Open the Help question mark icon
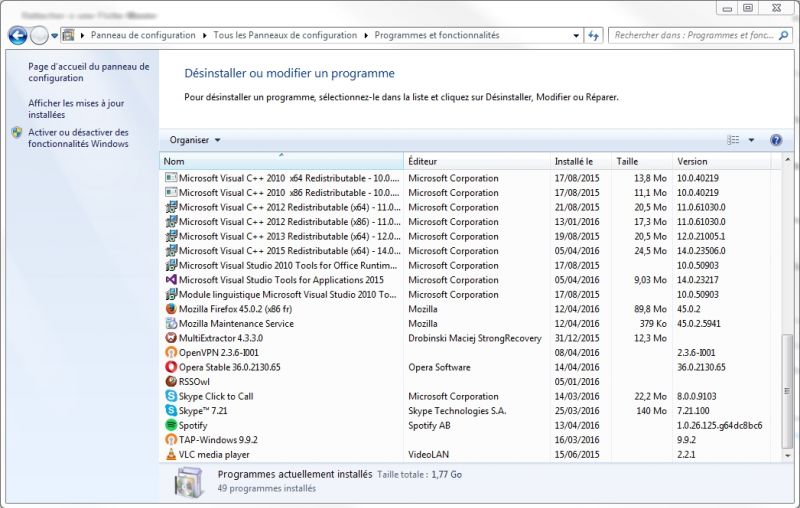Screen dimensions: 800x508 (776, 140)
